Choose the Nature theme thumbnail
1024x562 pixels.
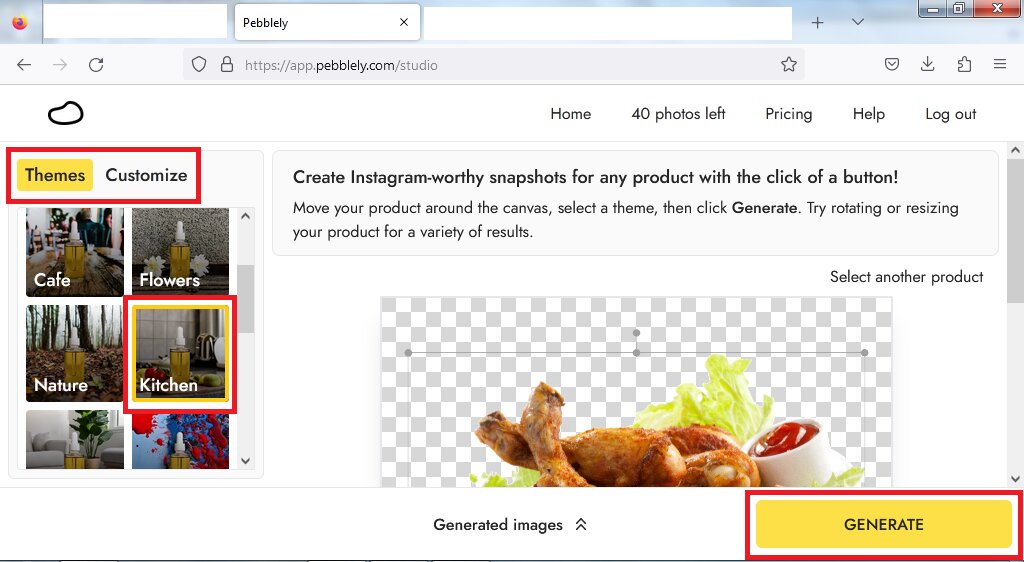pos(75,353)
